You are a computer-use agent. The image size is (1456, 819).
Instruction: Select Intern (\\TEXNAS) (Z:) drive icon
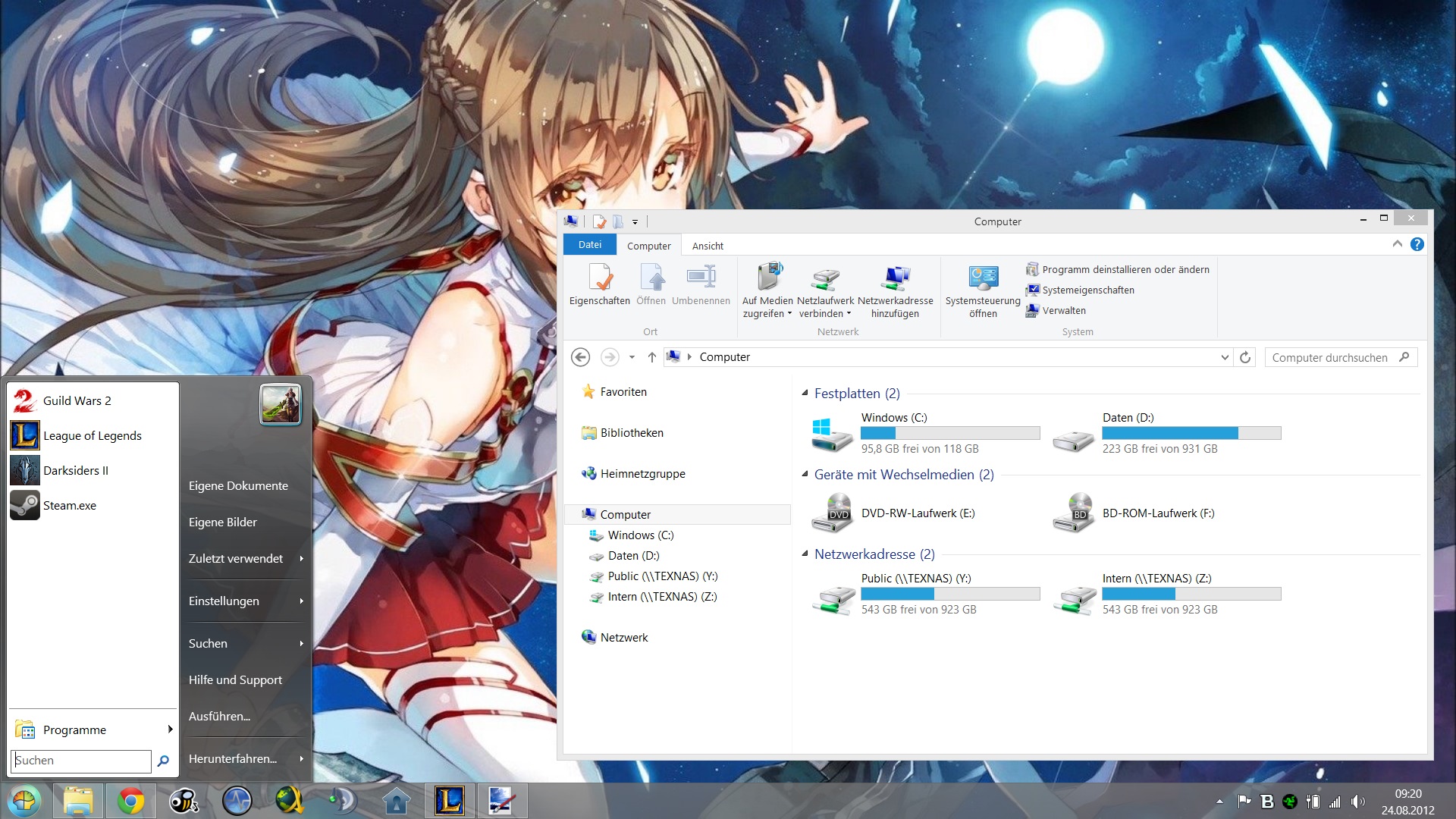pyautogui.click(x=1075, y=599)
